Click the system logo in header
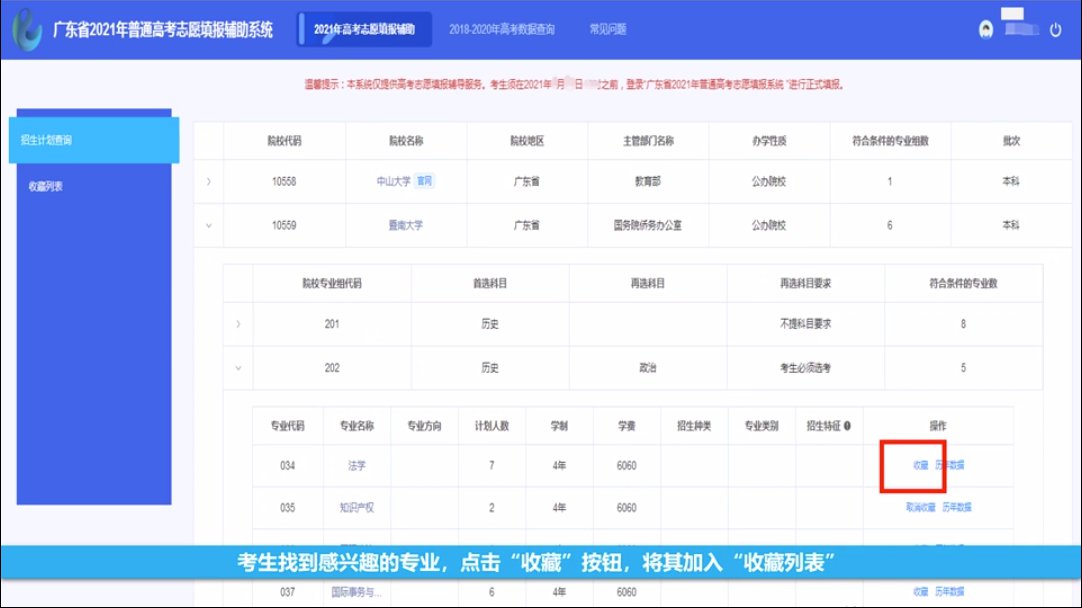 pos(26,29)
